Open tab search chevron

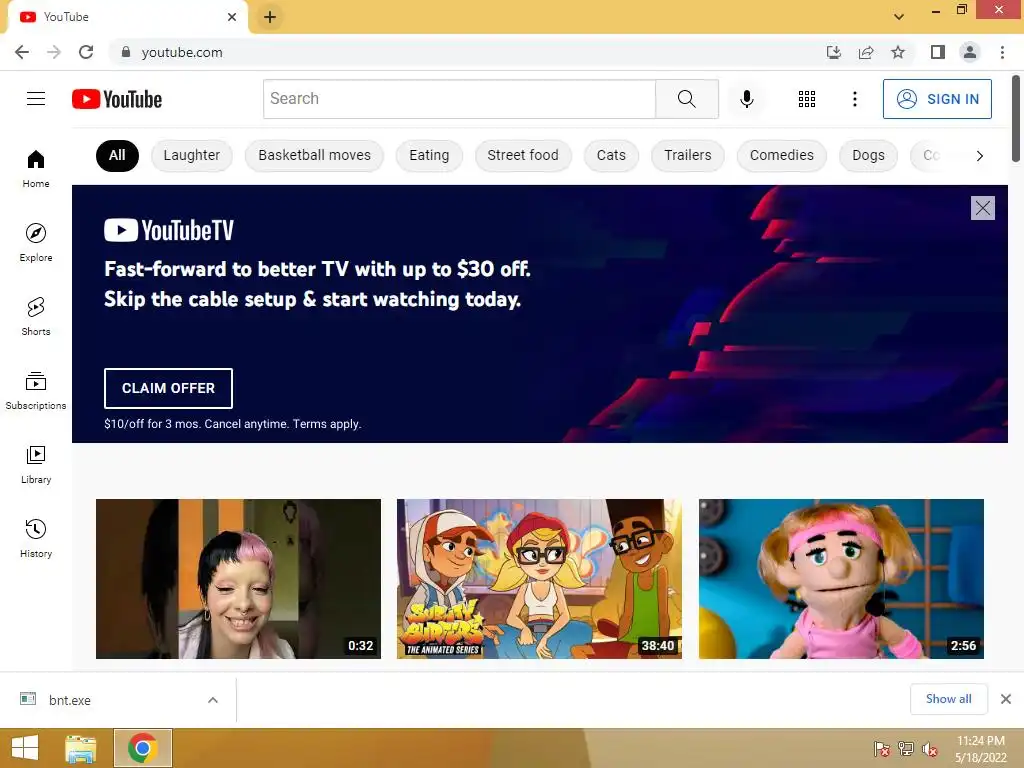pos(899,17)
